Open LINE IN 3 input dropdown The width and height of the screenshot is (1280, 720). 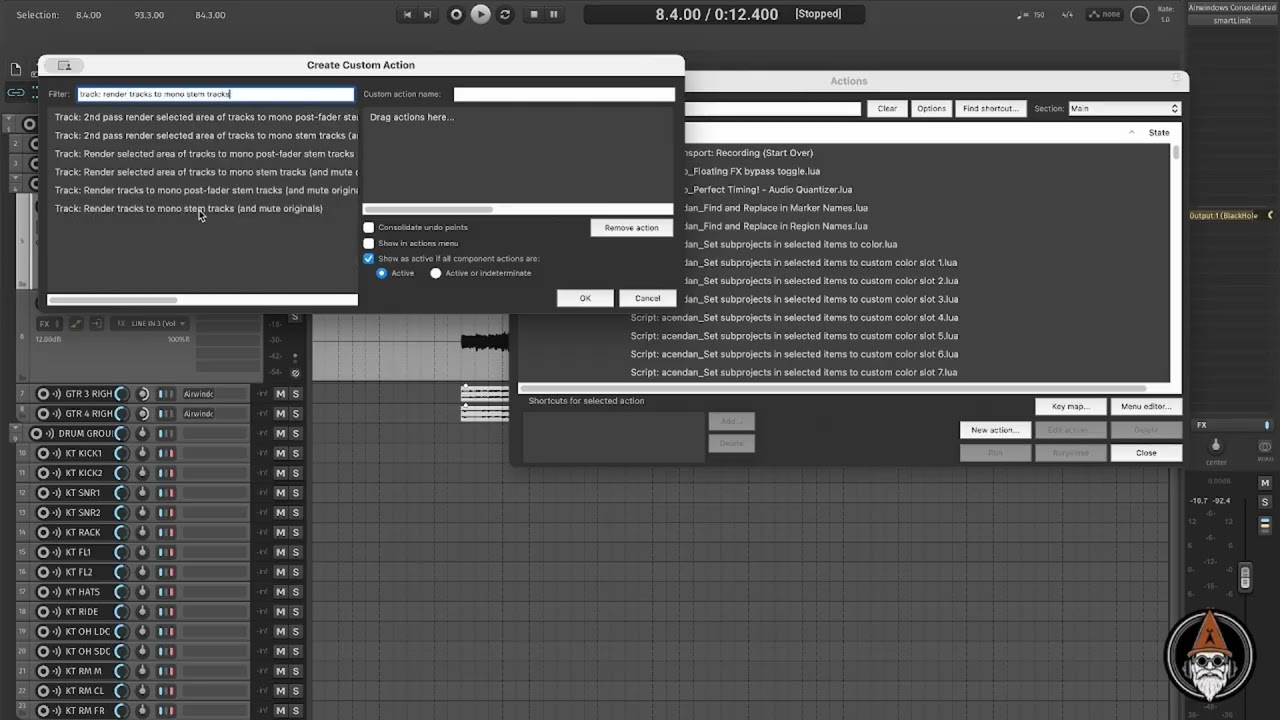(x=149, y=324)
